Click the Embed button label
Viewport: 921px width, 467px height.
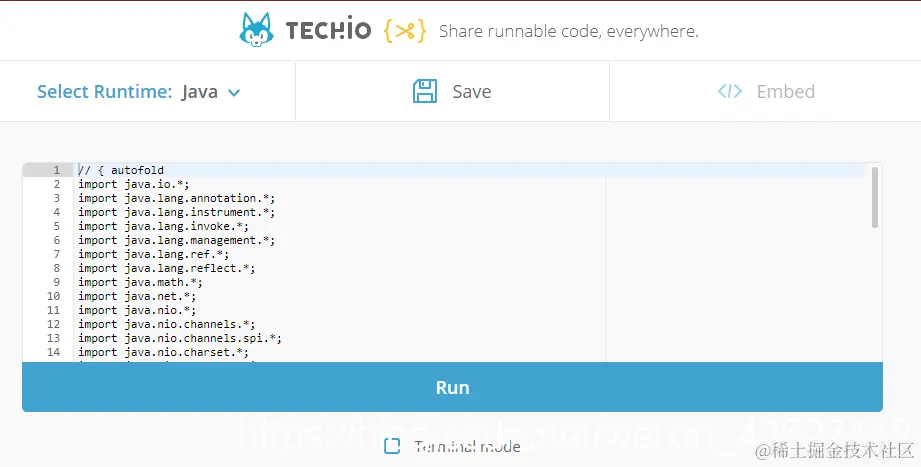[x=785, y=92]
